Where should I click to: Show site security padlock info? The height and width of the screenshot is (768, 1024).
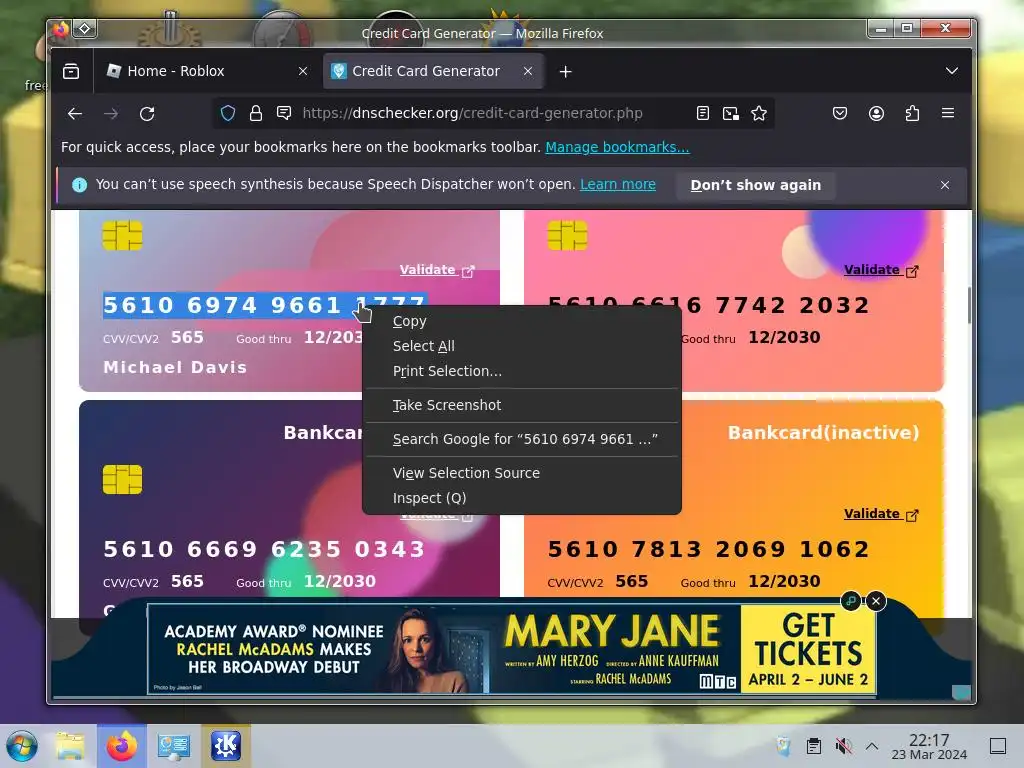tap(256, 114)
